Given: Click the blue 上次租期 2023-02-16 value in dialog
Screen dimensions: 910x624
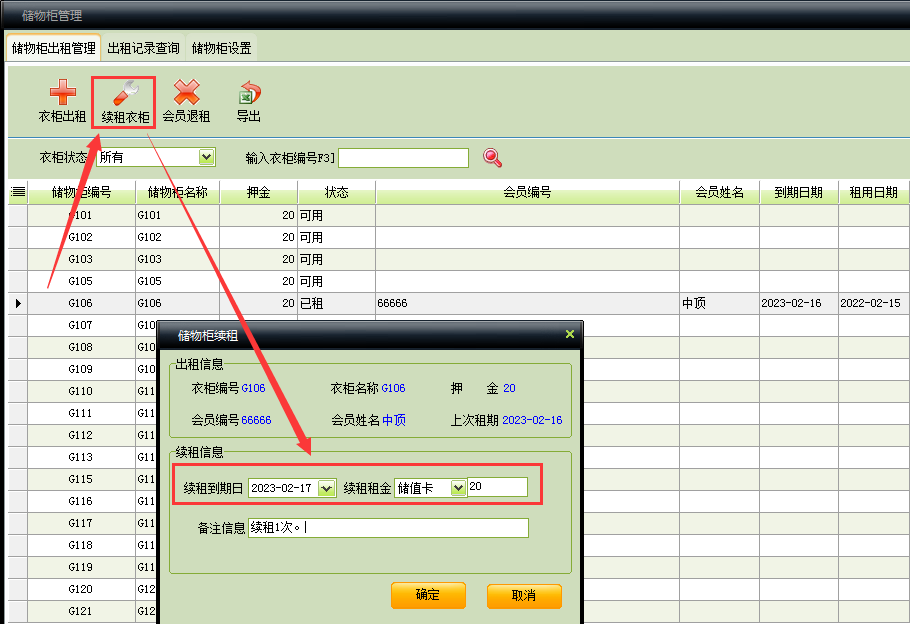Looking at the screenshot, I should [532, 420].
